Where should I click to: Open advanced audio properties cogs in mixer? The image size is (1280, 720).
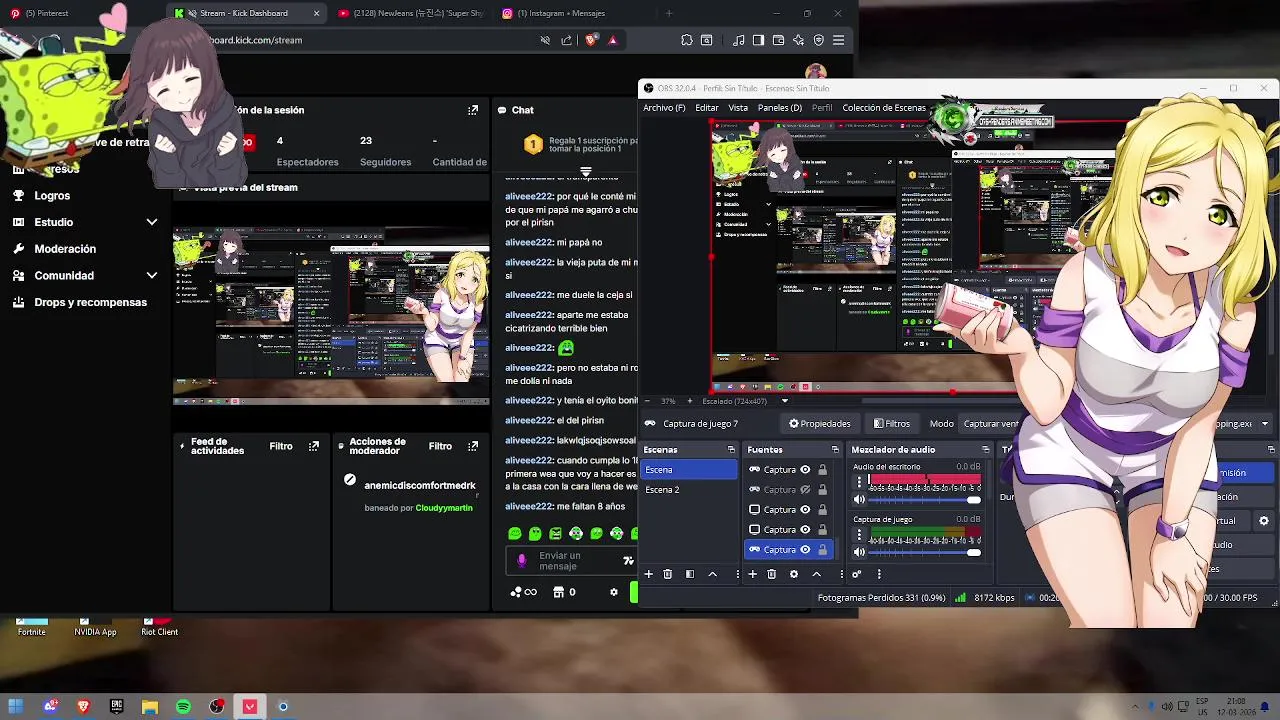pyautogui.click(x=856, y=574)
